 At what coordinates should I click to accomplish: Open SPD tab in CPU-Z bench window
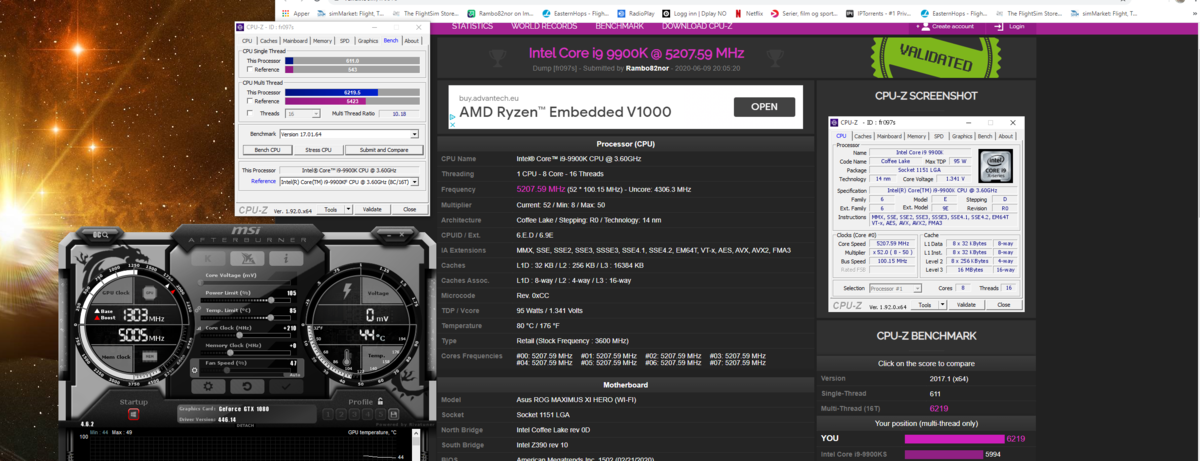click(344, 41)
